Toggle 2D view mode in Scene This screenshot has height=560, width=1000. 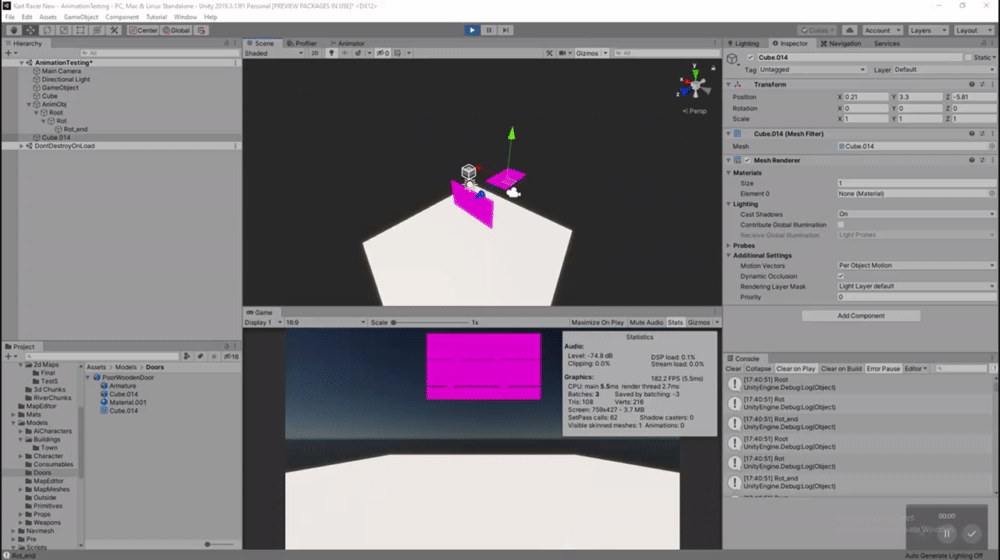[314, 53]
